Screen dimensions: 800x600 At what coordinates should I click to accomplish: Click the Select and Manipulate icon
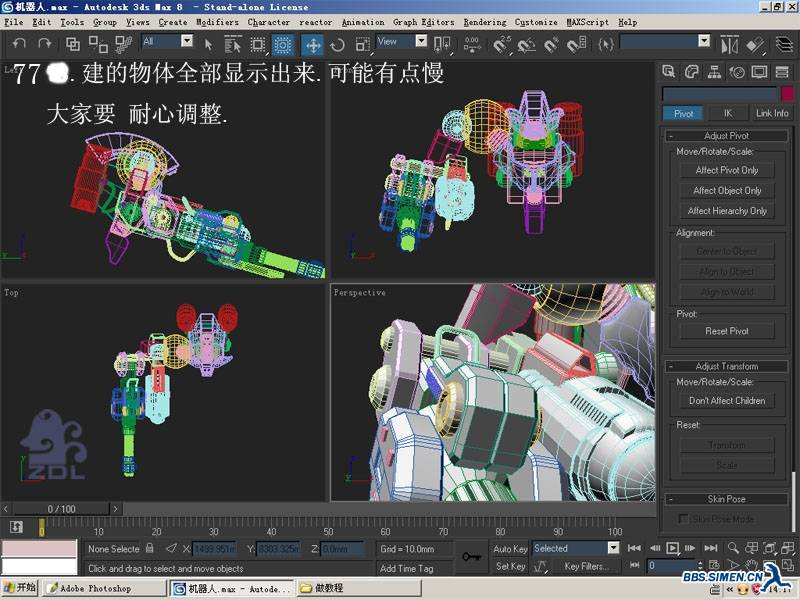tap(472, 45)
